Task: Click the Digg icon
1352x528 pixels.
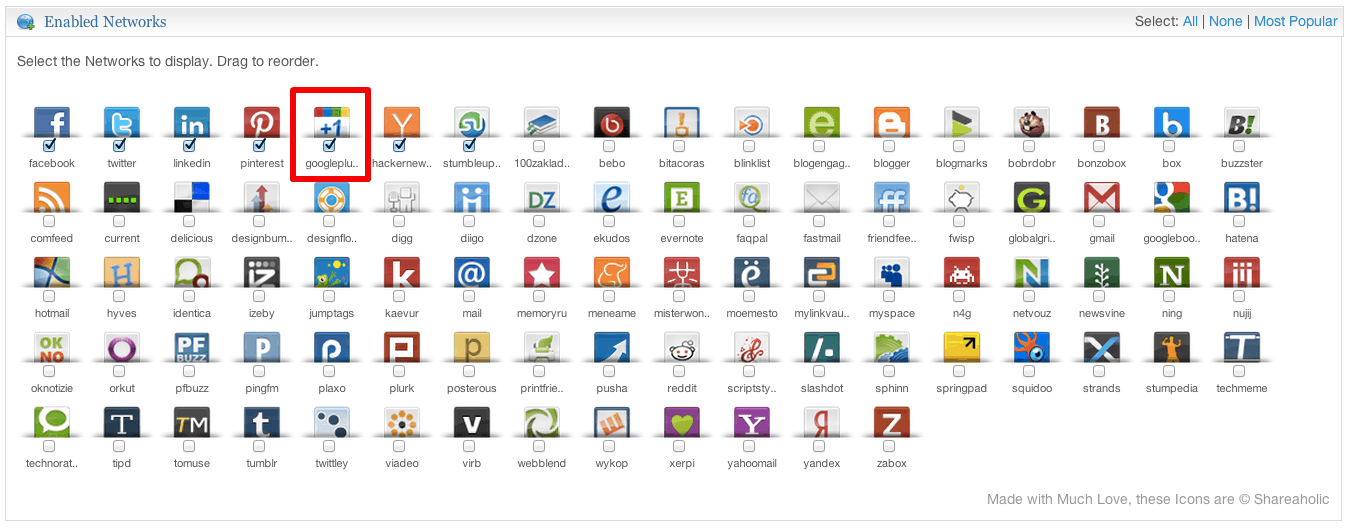Action: [x=402, y=199]
